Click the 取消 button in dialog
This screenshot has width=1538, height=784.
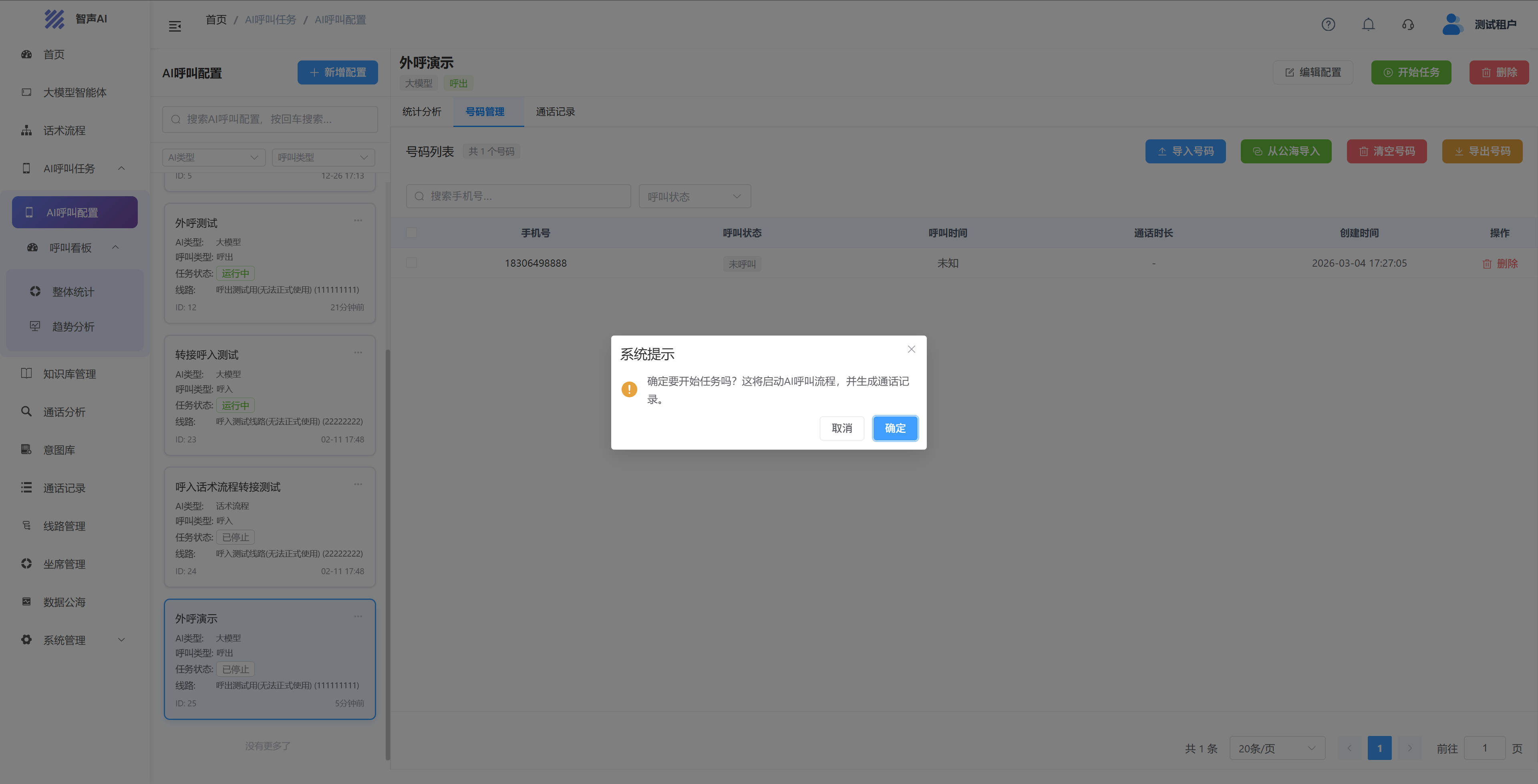tap(841, 428)
